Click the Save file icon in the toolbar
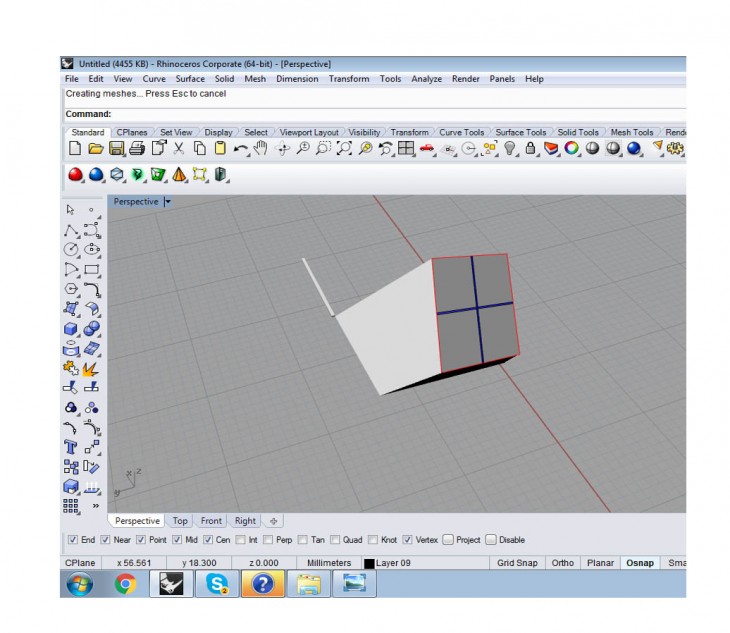The height and width of the screenshot is (633, 730). click(x=116, y=149)
